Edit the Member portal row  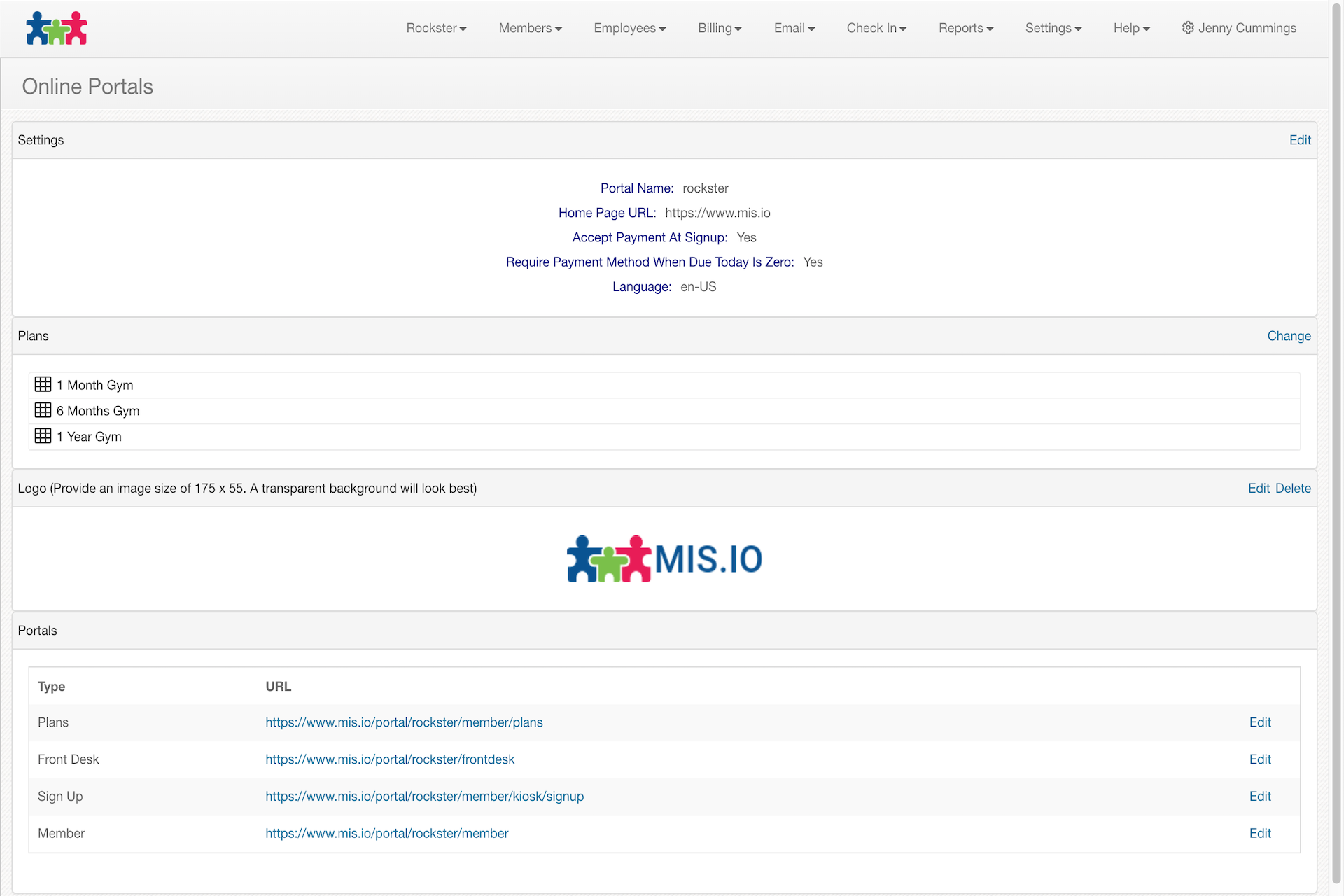1260,834
